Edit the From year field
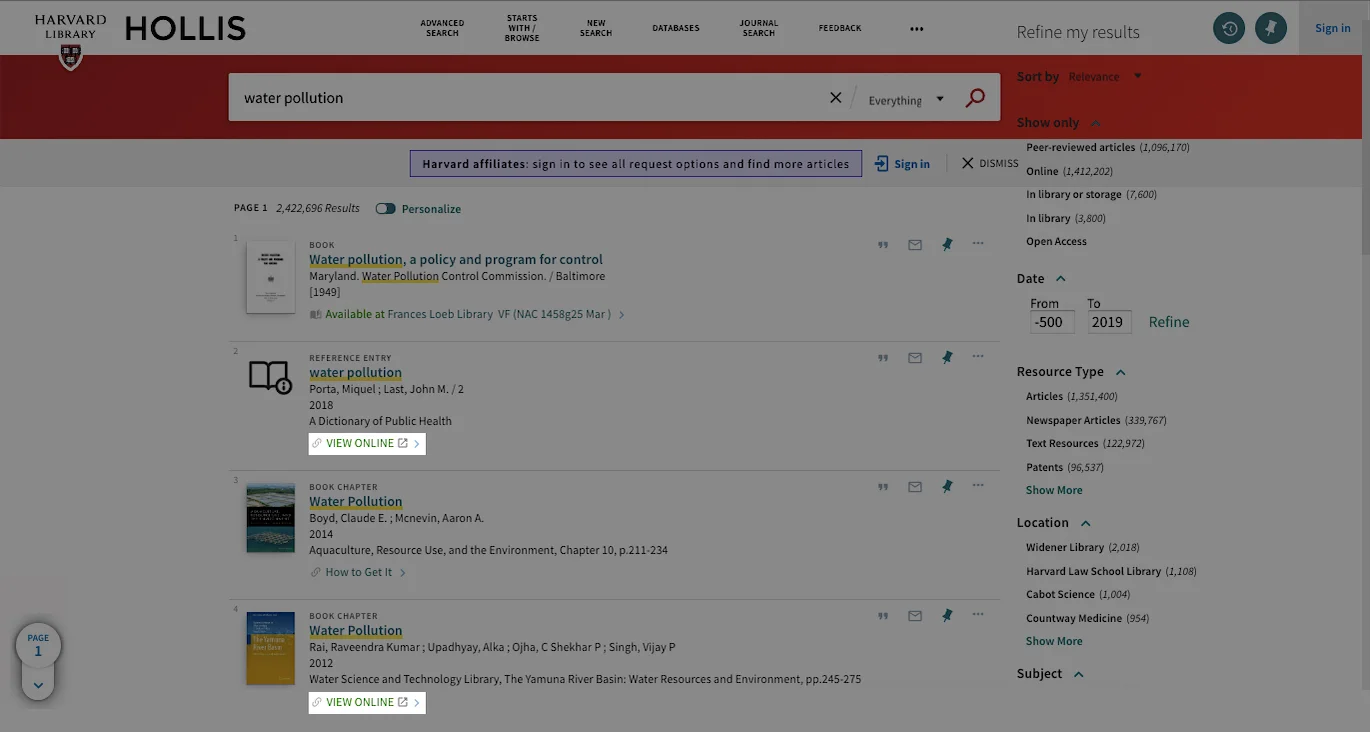Image resolution: width=1370 pixels, height=732 pixels. point(1052,322)
